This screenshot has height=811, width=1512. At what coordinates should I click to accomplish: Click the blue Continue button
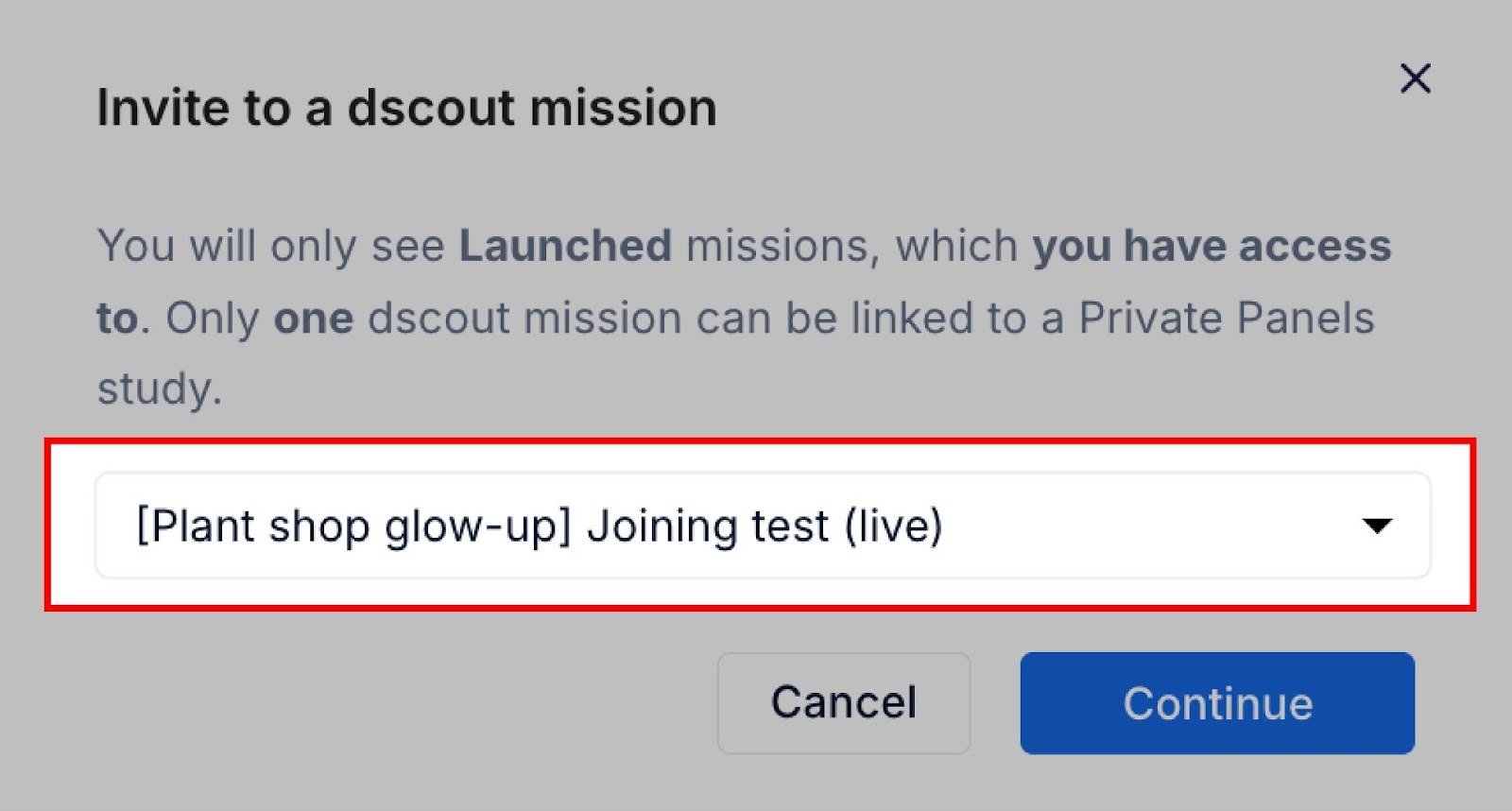[x=1216, y=703]
